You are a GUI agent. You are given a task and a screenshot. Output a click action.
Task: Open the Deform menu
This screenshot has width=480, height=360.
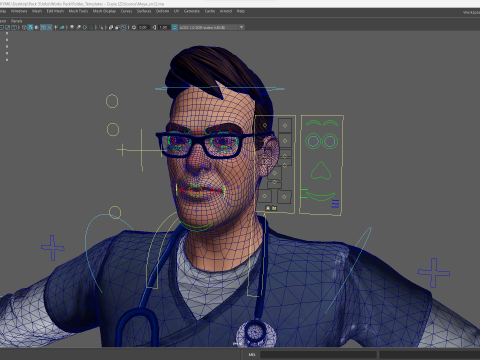162,11
